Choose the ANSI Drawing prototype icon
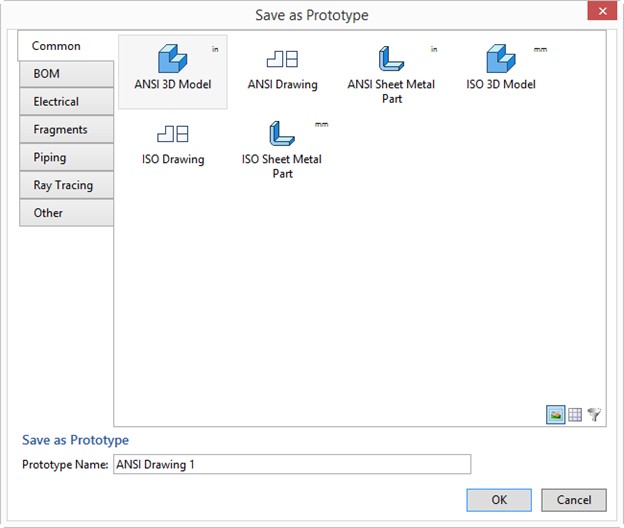Viewport: 624px width, 528px height. (x=282, y=59)
